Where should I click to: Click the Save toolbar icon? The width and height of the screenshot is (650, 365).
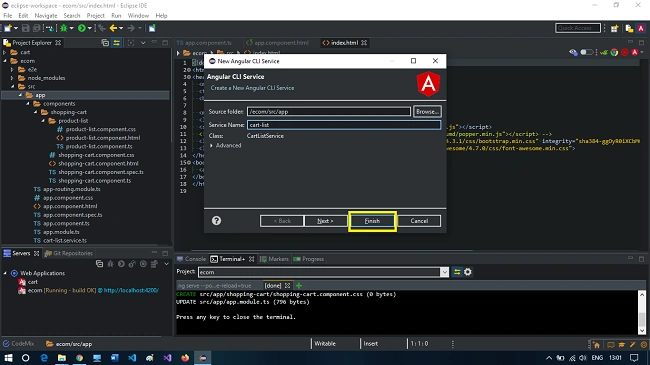tap(26, 28)
